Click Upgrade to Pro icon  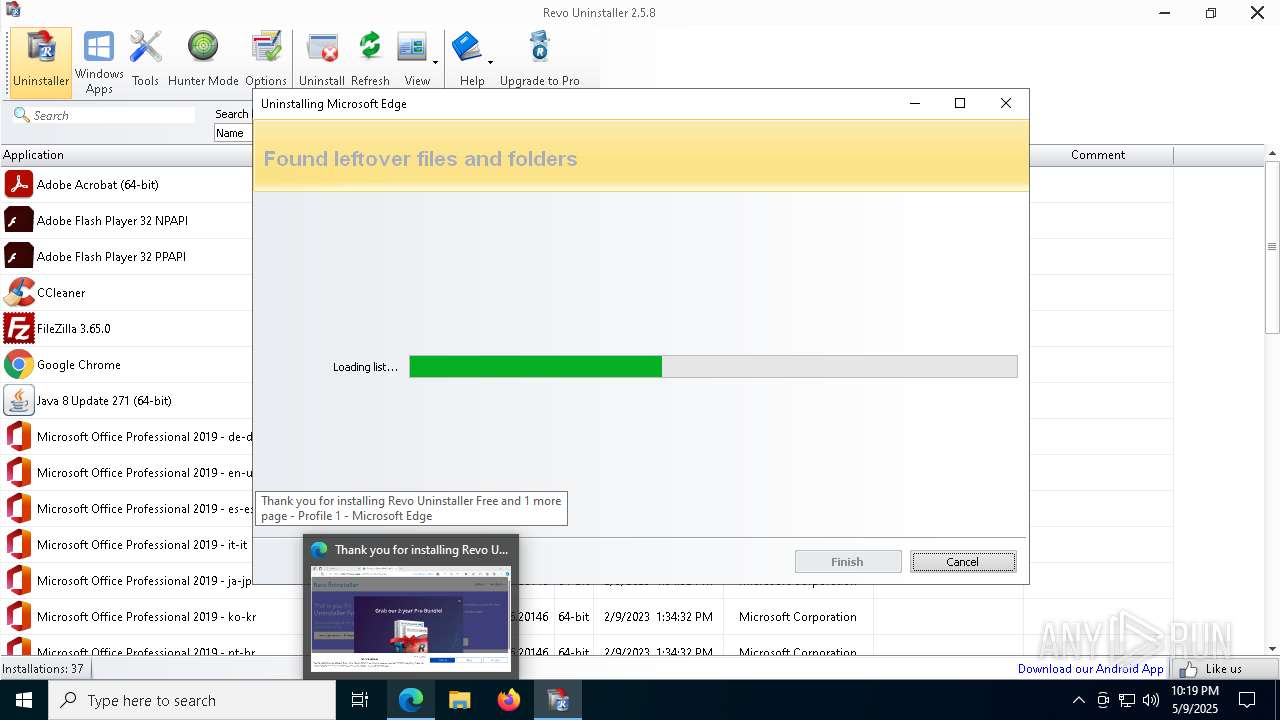click(x=539, y=60)
